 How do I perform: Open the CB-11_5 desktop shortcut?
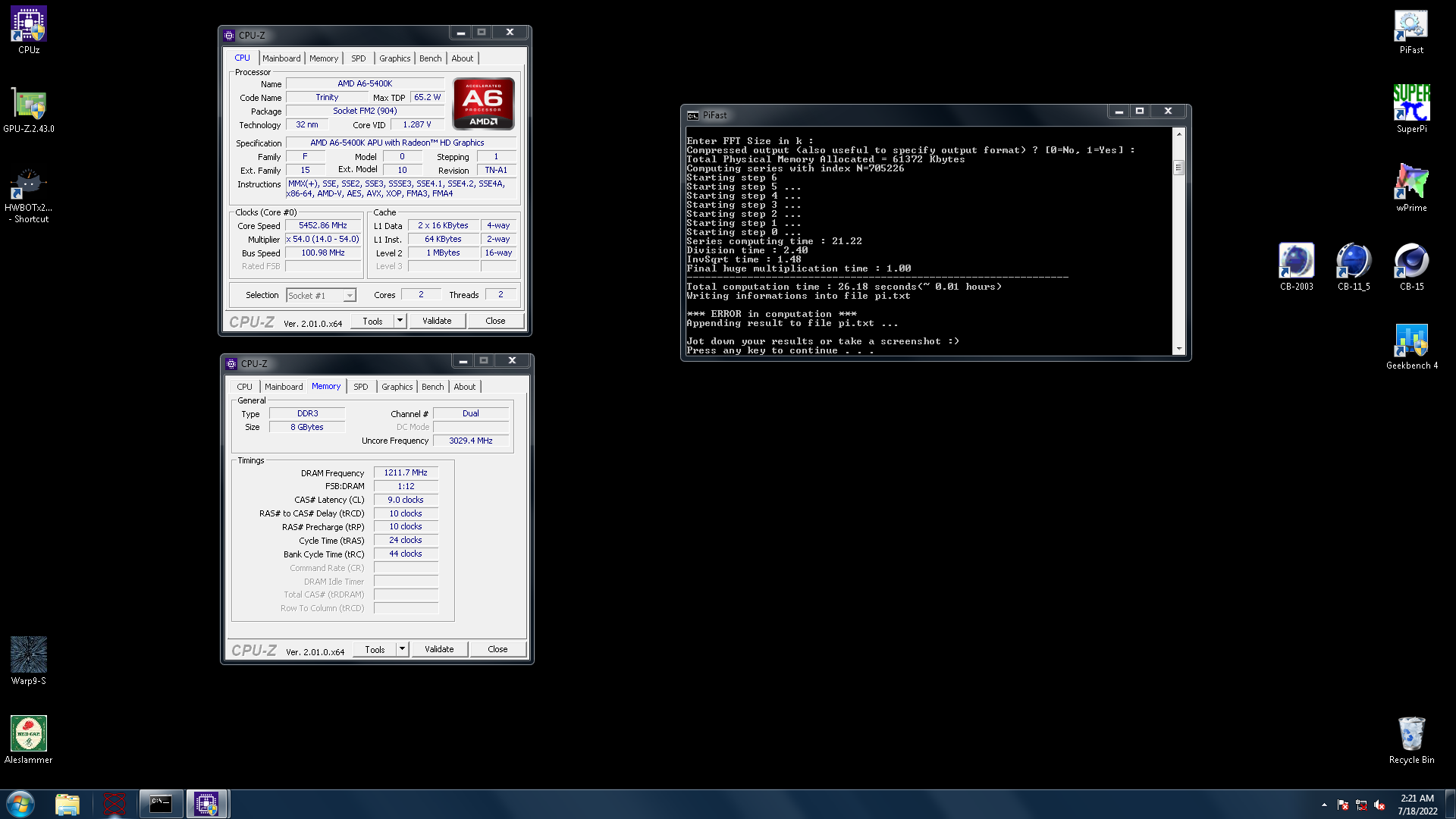click(x=1354, y=267)
